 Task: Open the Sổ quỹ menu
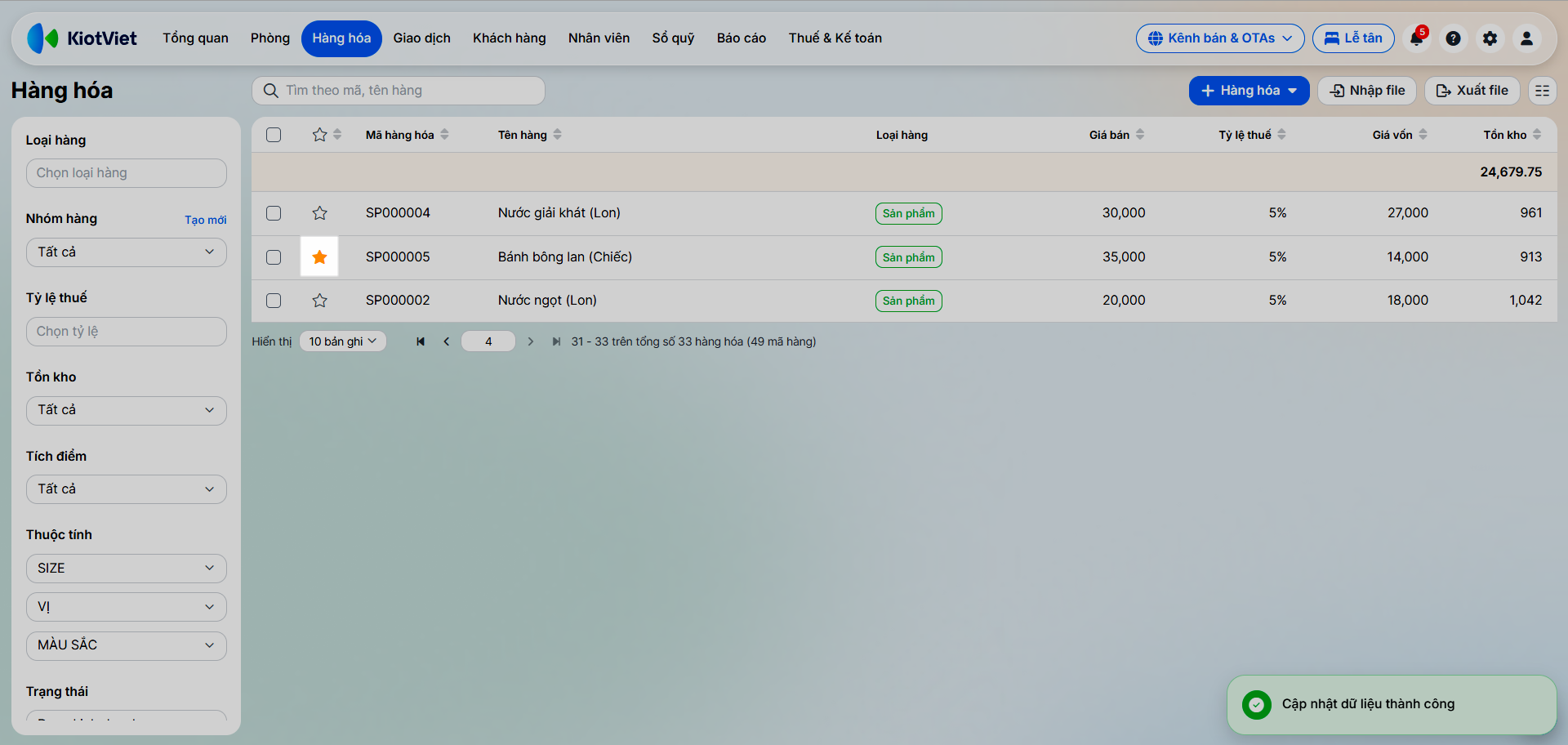click(673, 38)
